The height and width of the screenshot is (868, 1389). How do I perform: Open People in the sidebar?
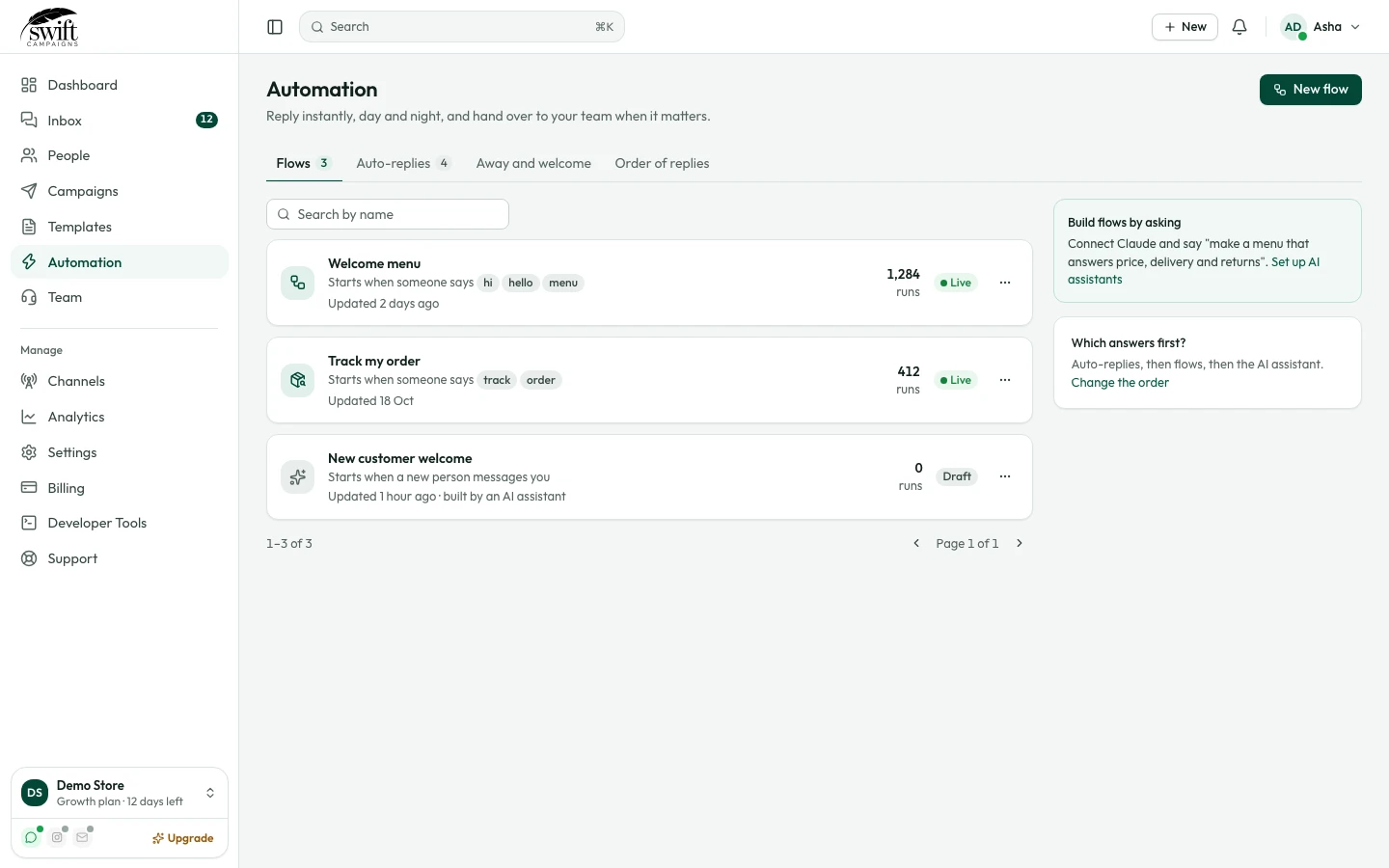coord(120,155)
